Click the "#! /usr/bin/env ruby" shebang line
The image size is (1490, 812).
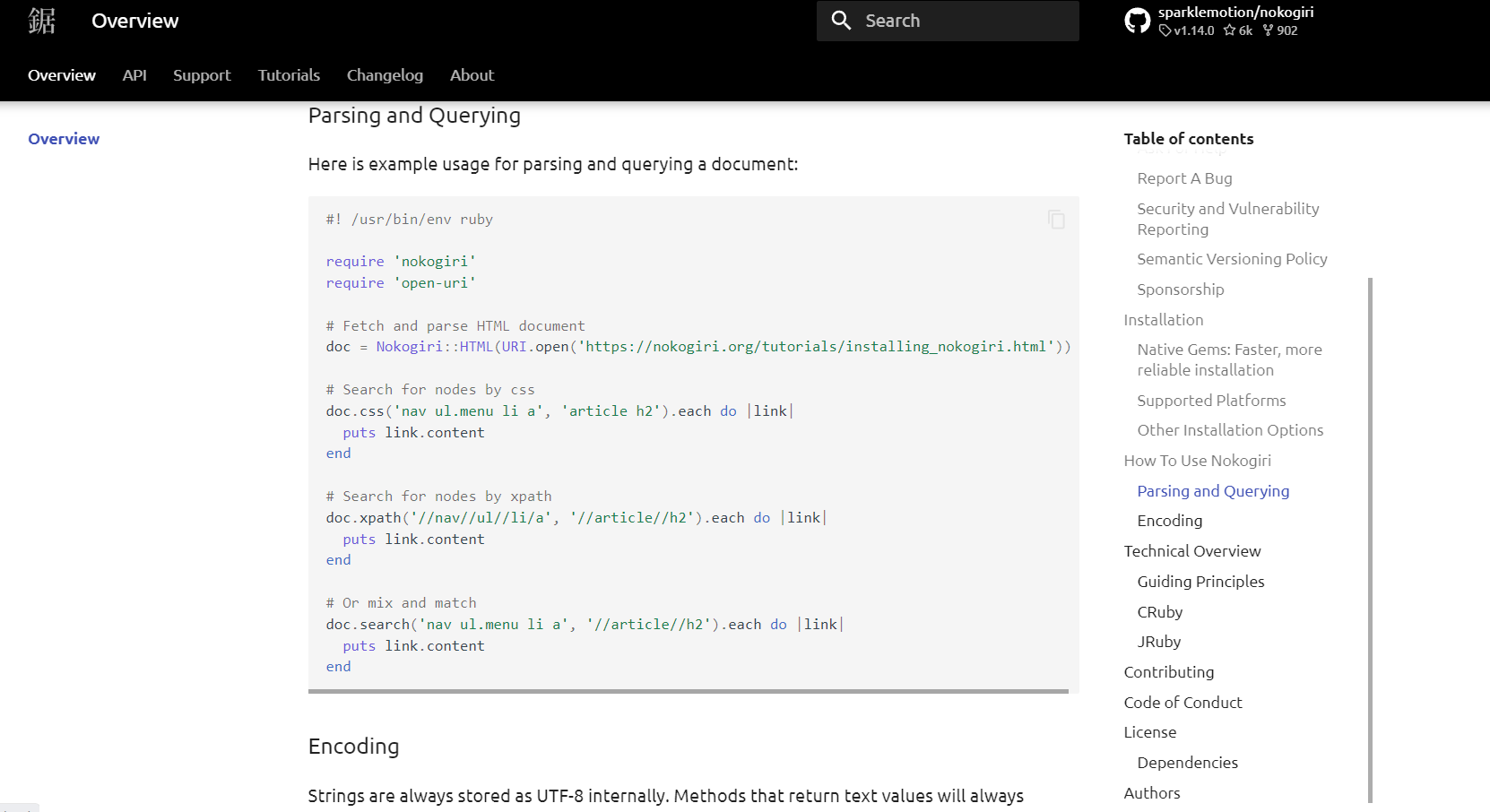click(x=410, y=220)
